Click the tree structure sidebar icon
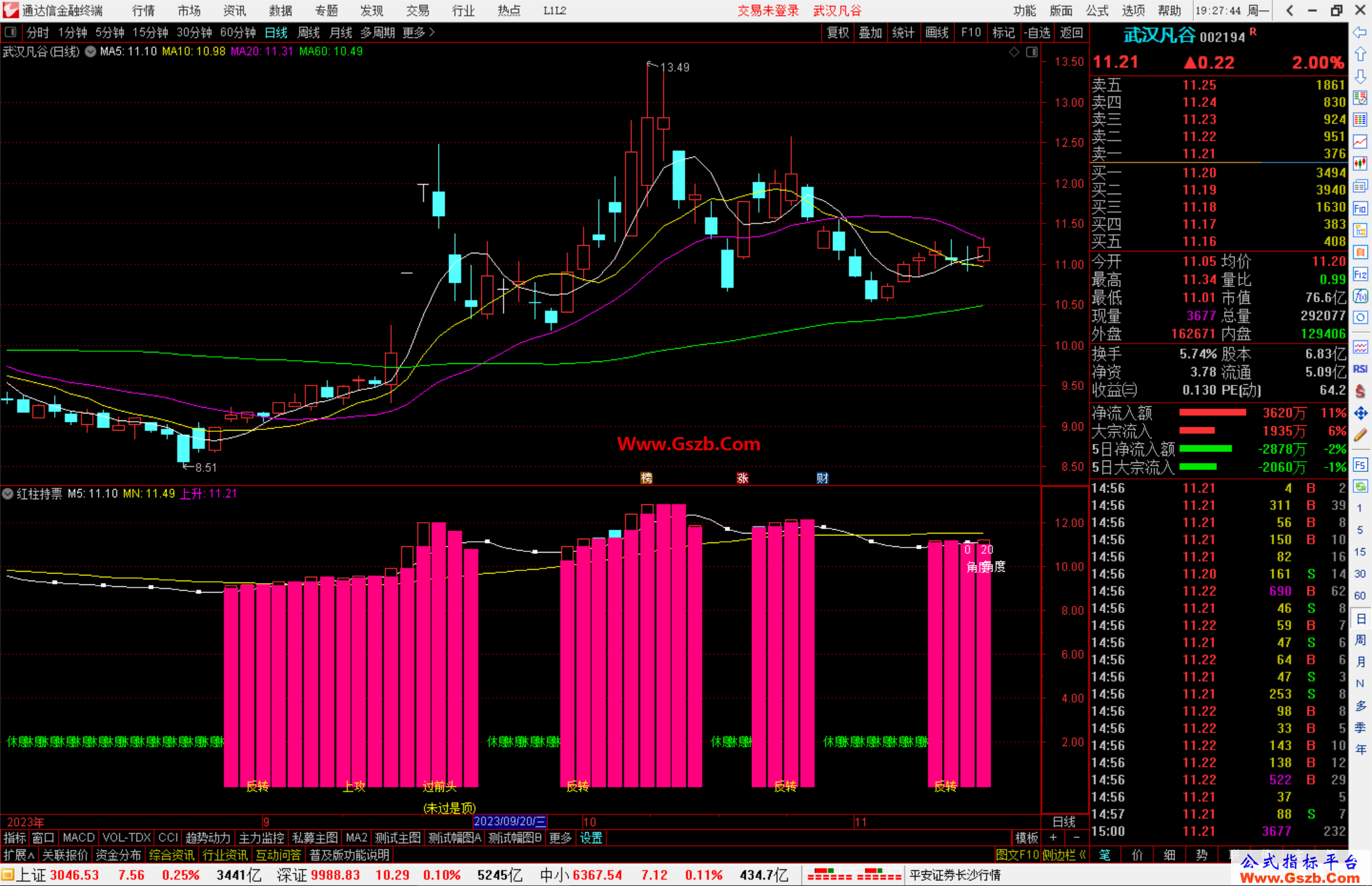Screen dimensions: 1372x886 (x=1360, y=230)
